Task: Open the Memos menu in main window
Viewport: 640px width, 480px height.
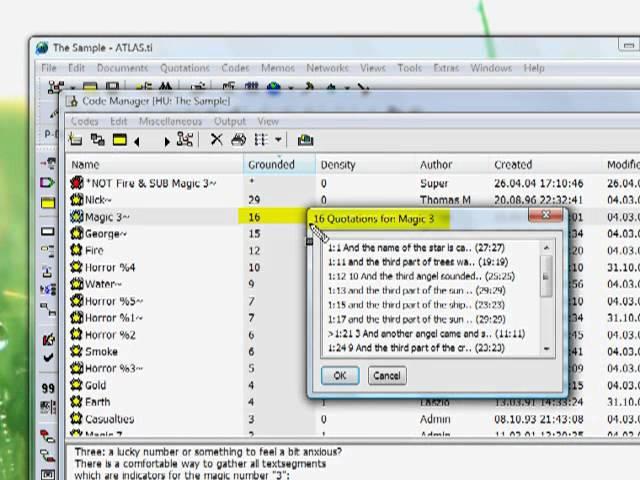Action: tap(278, 68)
